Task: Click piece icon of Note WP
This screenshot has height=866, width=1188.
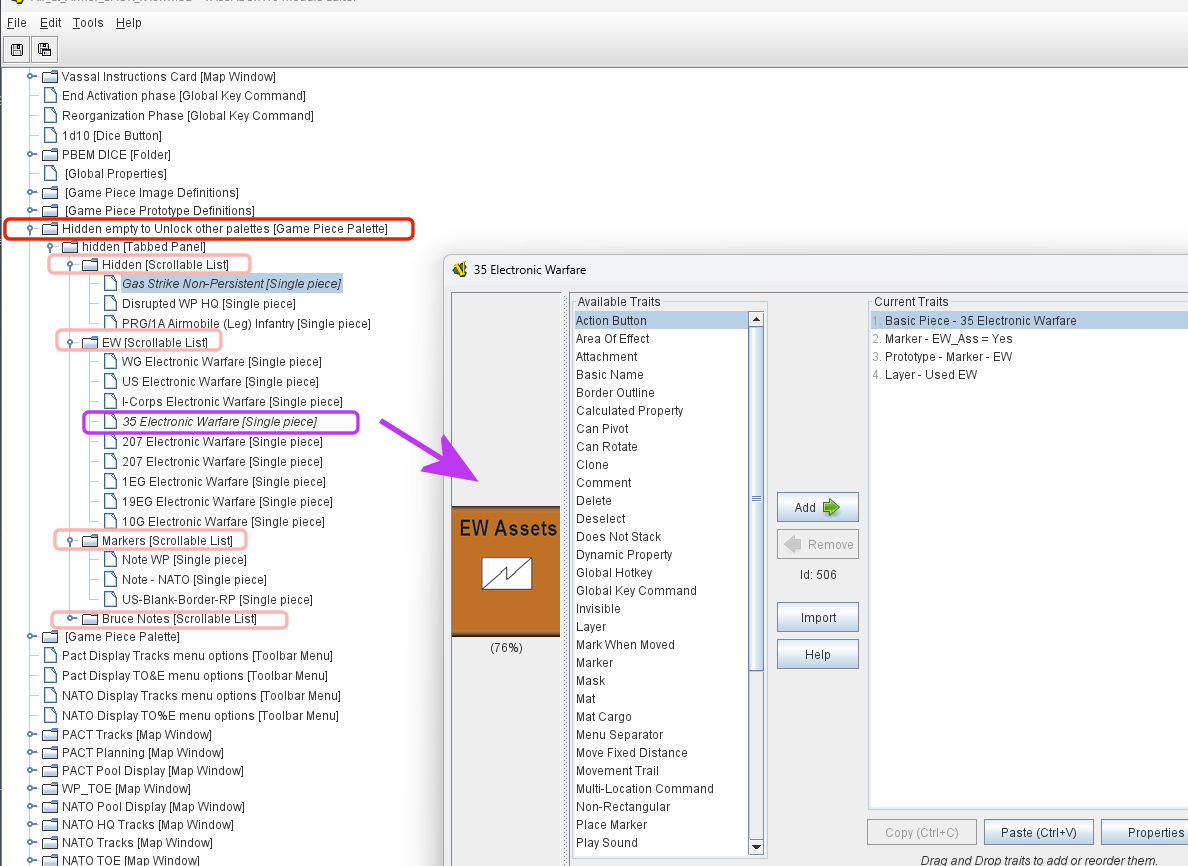Action: (110, 559)
